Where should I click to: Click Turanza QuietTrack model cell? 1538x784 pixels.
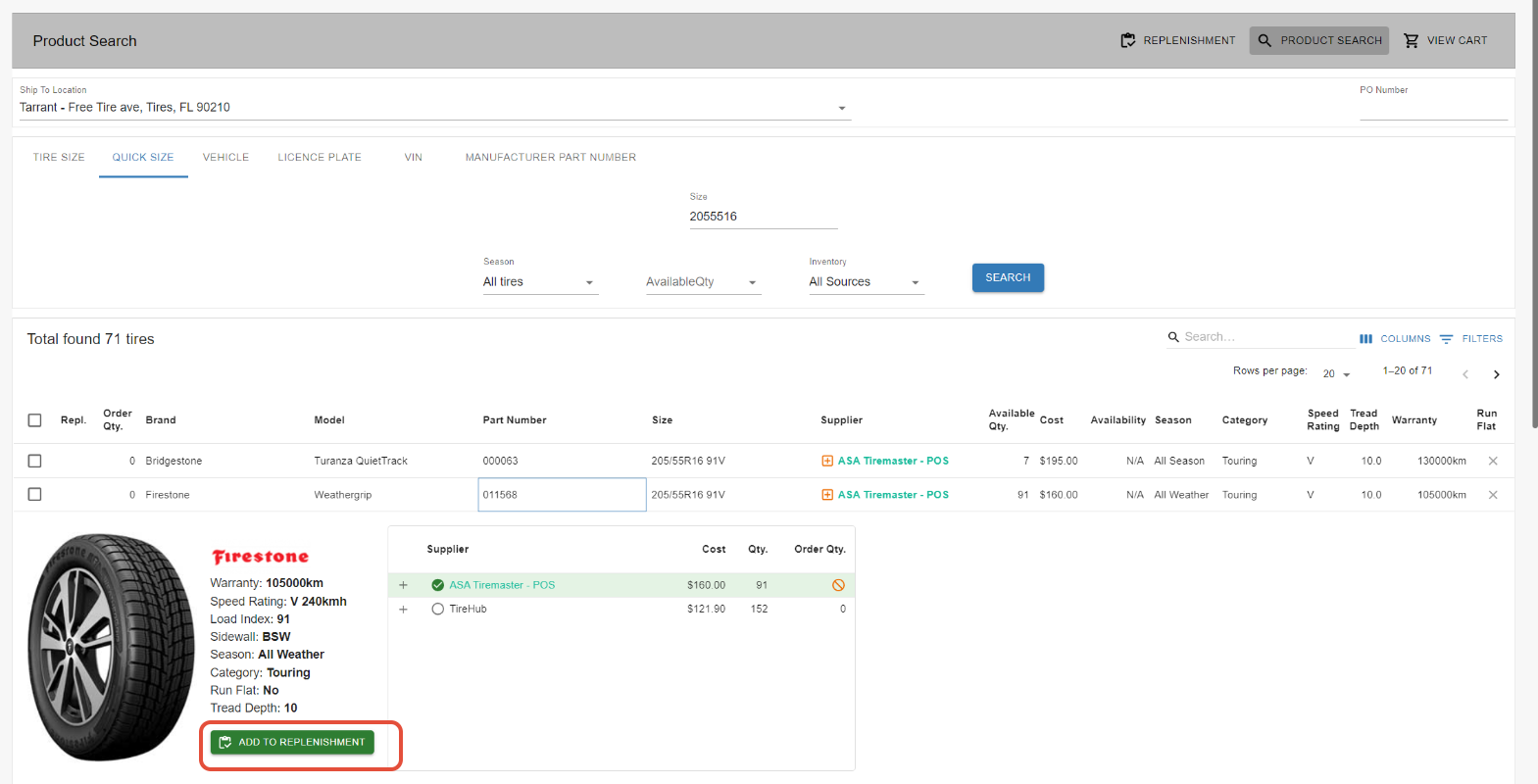coord(361,461)
